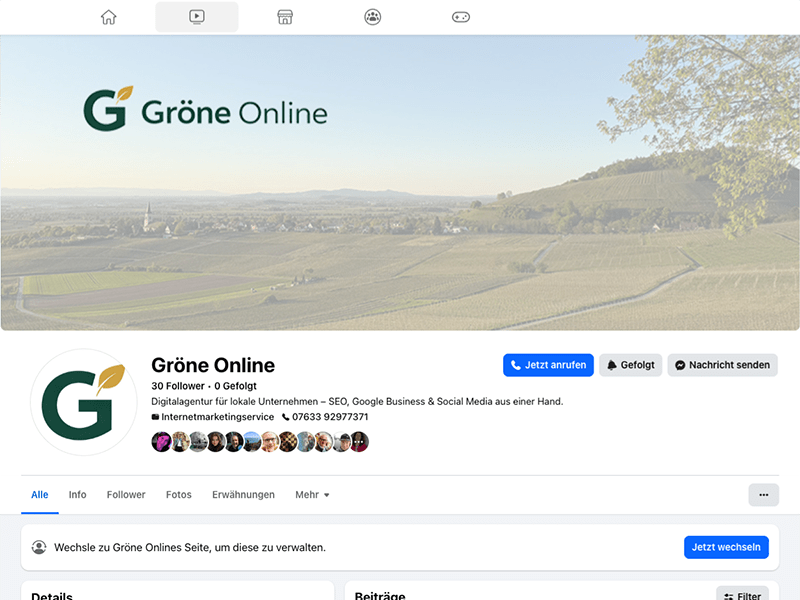
Task: Open first follower avatar with purple image
Action: (162, 442)
